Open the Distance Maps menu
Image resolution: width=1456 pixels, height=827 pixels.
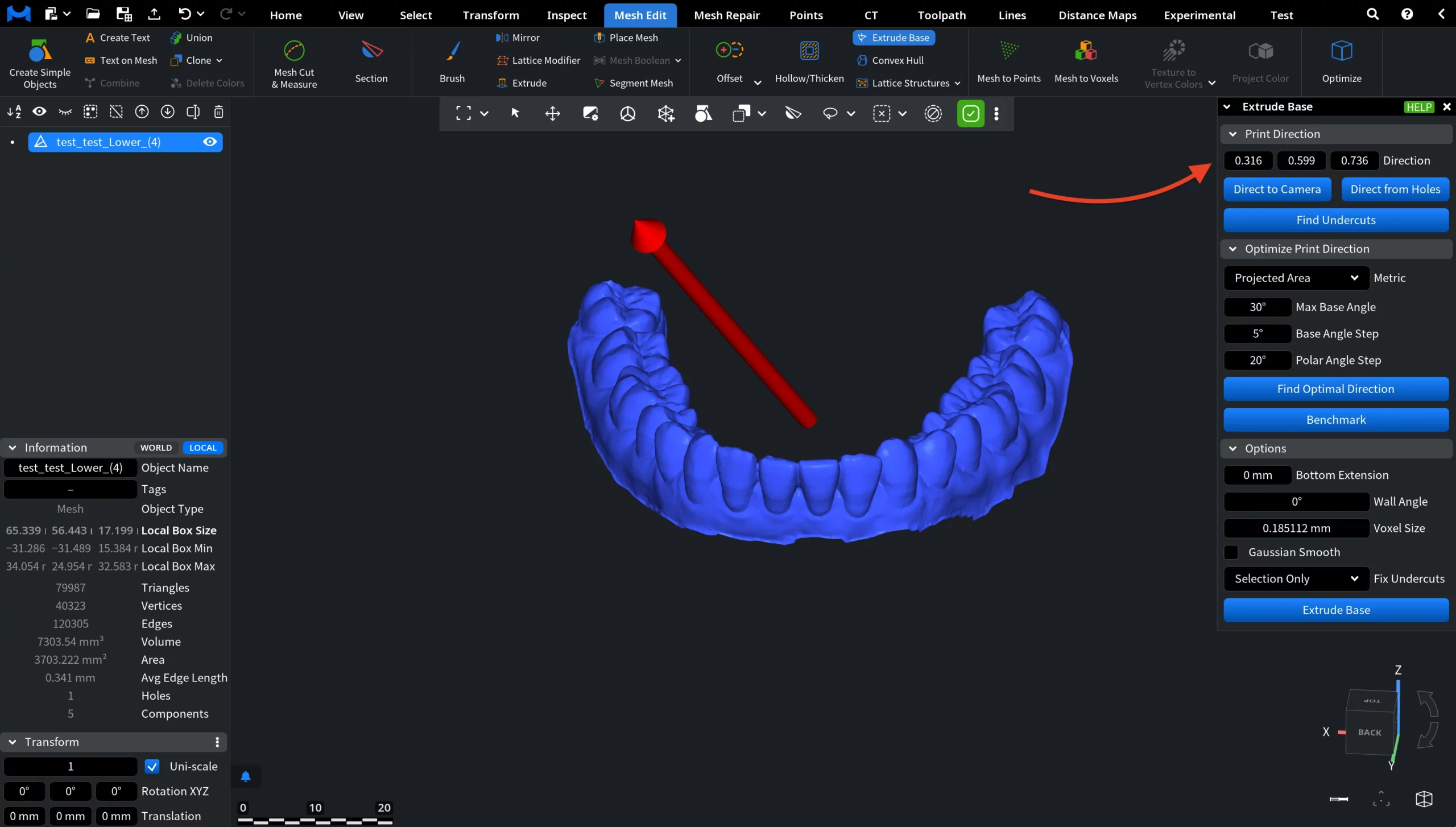pyautogui.click(x=1095, y=15)
